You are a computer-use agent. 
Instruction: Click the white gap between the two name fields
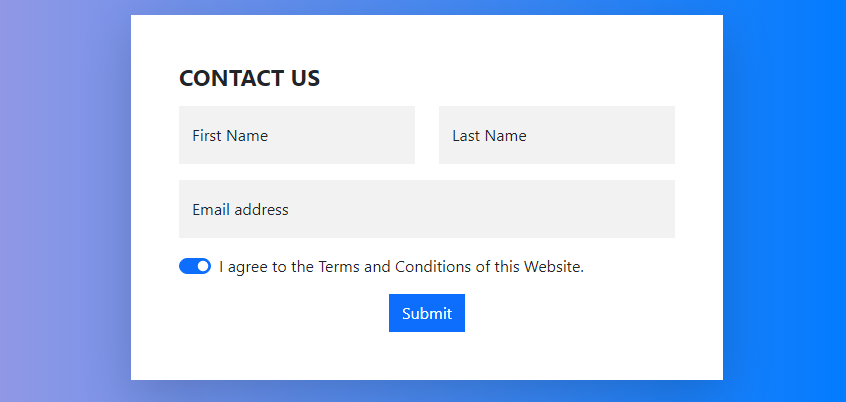427,135
